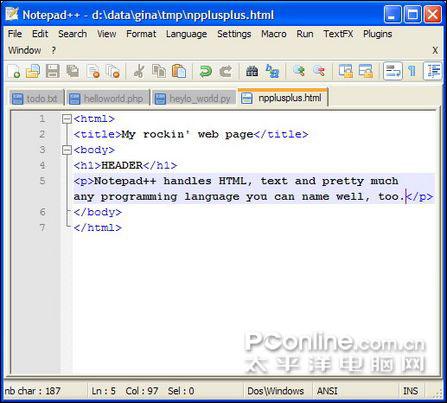Click the New file toolbar icon

pos(15,71)
